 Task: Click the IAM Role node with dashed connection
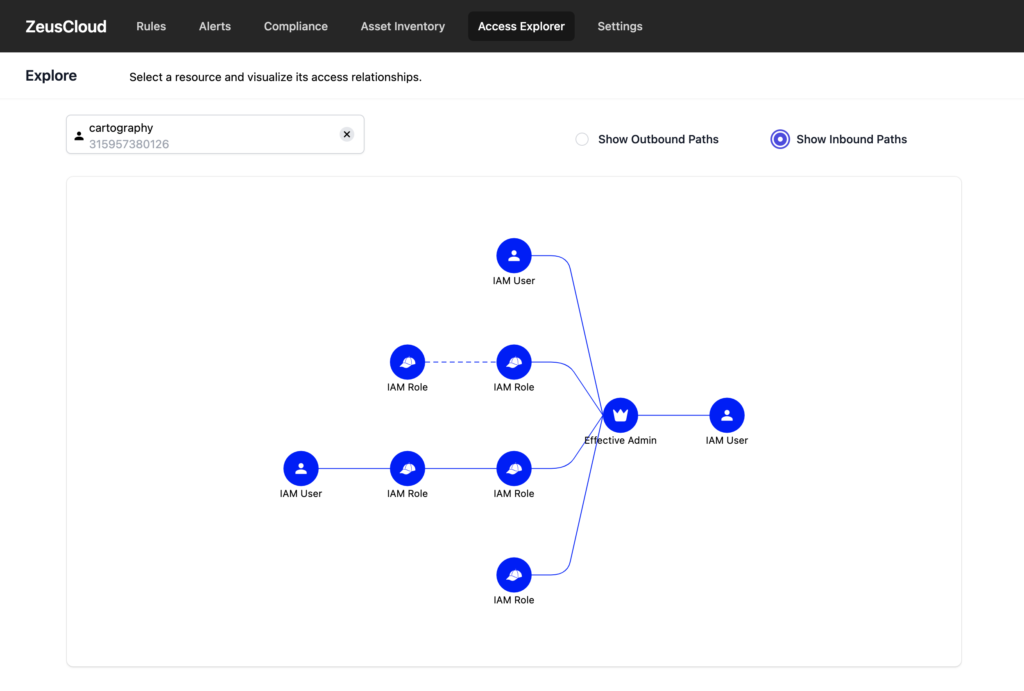(x=407, y=363)
